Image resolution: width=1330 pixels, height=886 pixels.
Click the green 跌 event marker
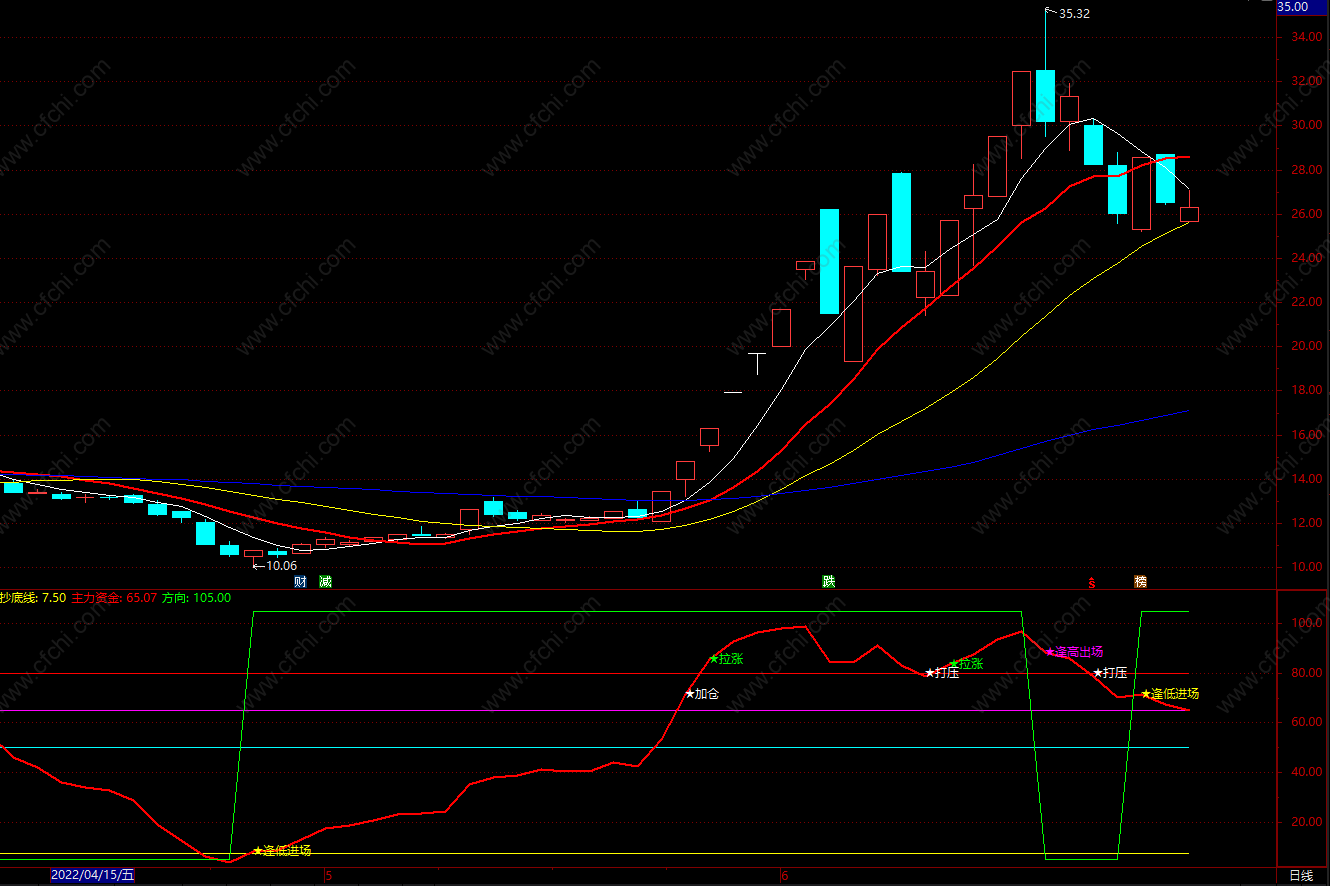point(829,582)
